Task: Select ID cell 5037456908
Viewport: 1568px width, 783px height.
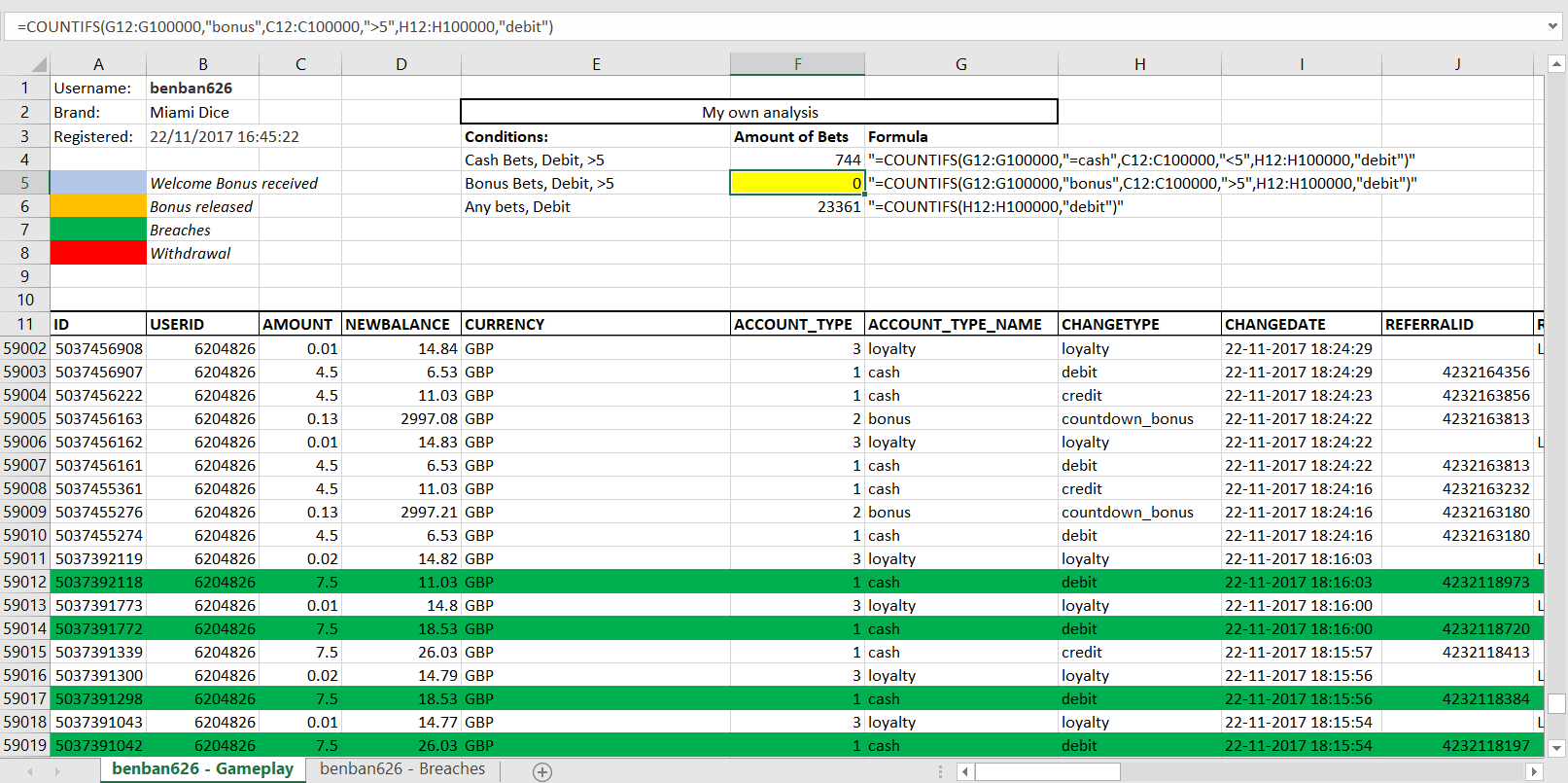Action: pyautogui.click(x=98, y=348)
